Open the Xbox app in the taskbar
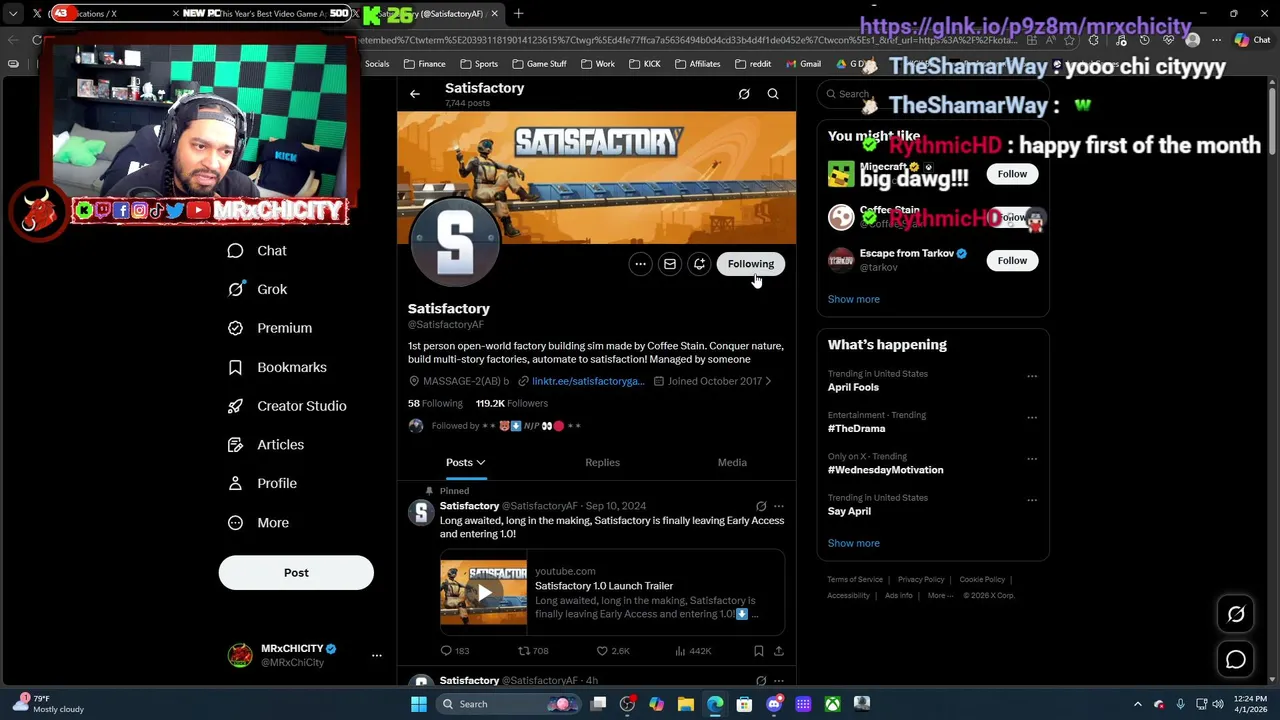This screenshot has height=720, width=1280. click(x=832, y=704)
